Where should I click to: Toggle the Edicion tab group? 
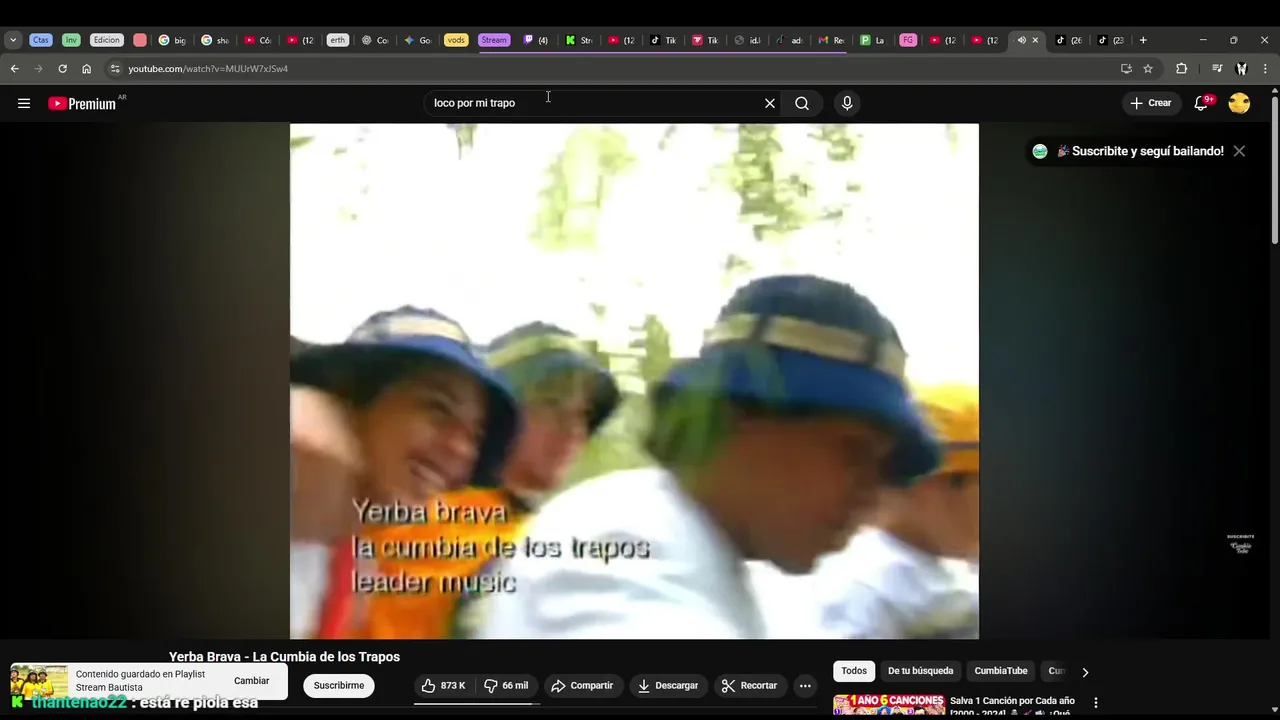[107, 40]
